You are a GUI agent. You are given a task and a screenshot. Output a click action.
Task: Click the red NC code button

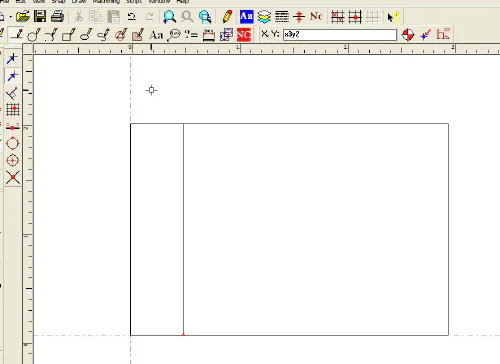click(244, 35)
